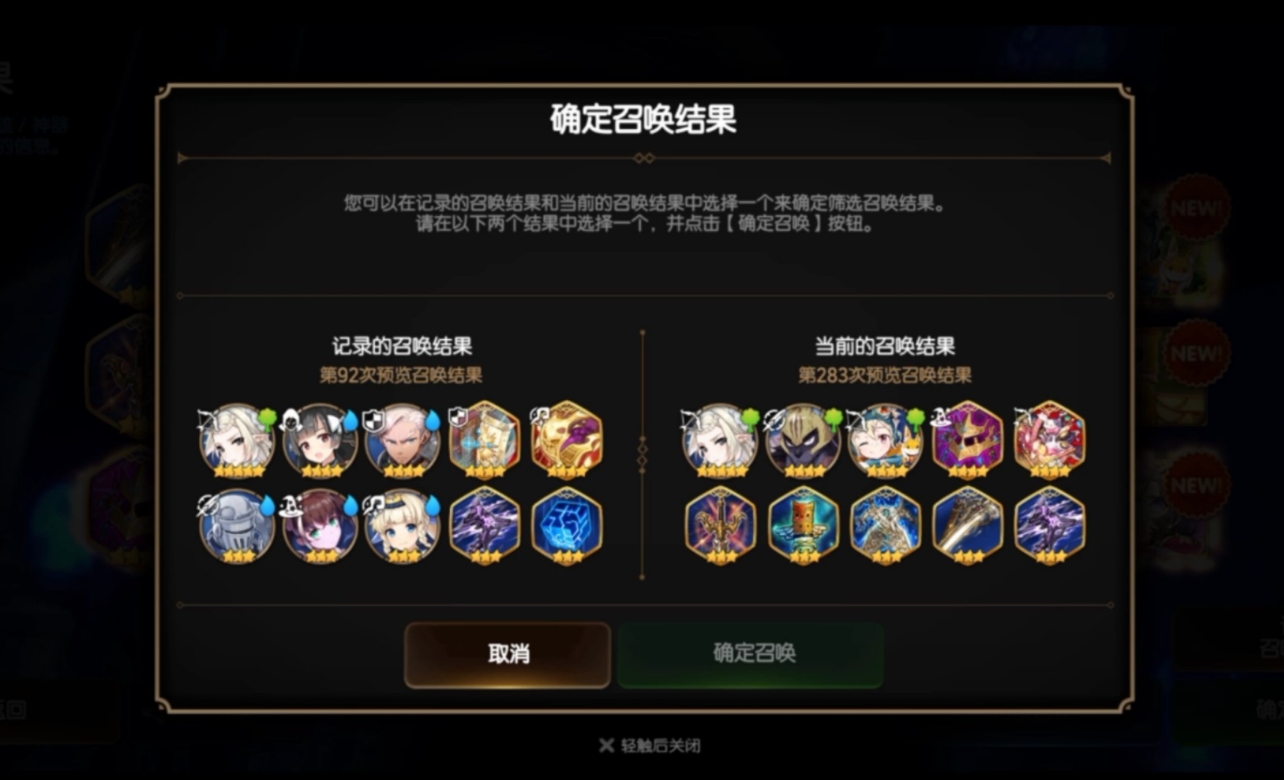The height and width of the screenshot is (780, 1284).
Task: Select winking girl with blue hat icon
Action: [x=885, y=440]
